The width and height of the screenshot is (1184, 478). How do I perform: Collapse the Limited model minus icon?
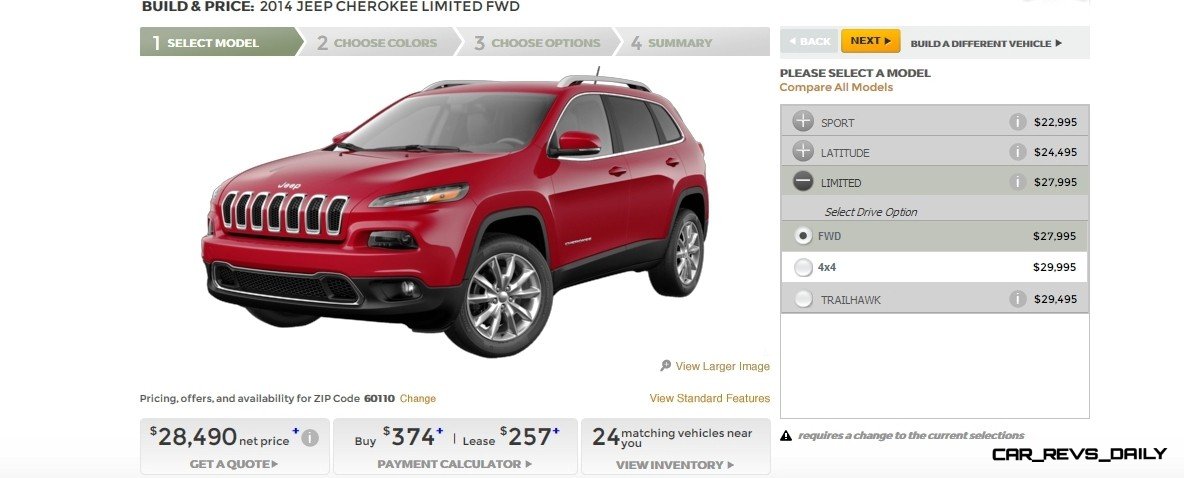(x=803, y=182)
